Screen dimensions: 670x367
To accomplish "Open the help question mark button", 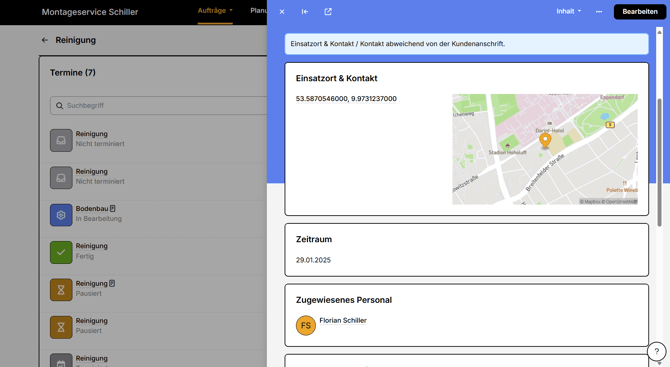I will point(656,352).
